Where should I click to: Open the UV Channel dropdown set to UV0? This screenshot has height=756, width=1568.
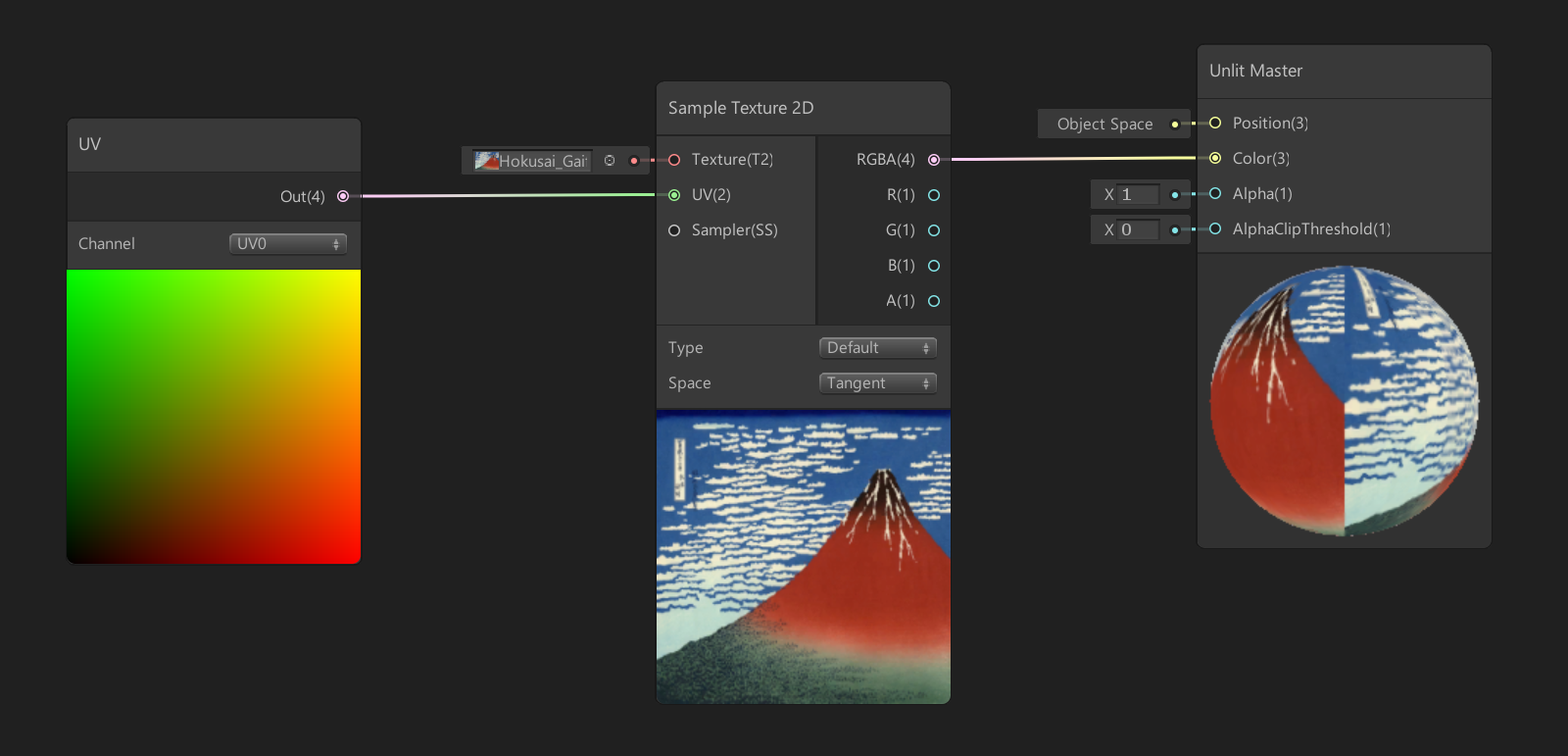288,244
